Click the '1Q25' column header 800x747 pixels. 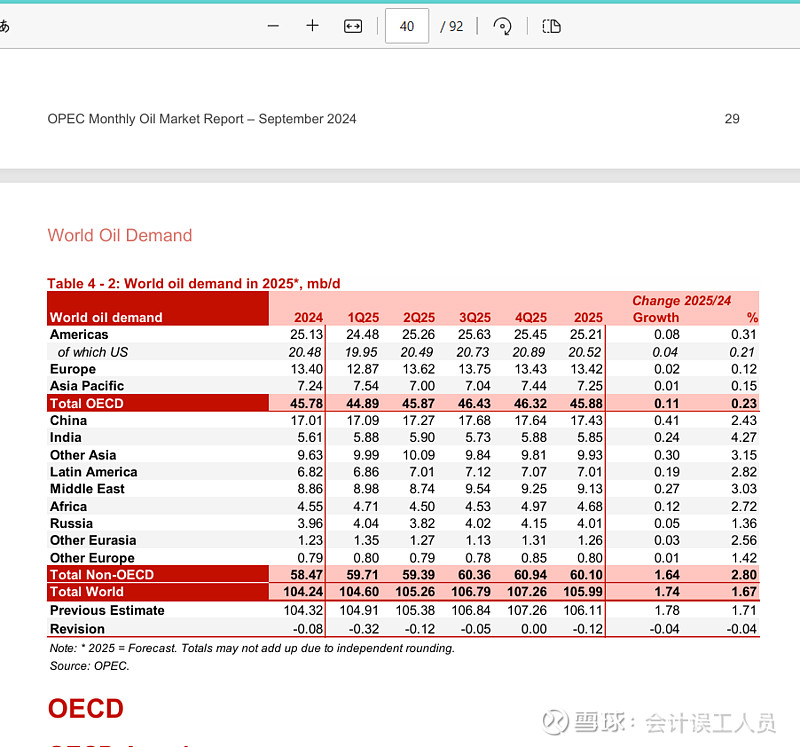click(x=363, y=317)
